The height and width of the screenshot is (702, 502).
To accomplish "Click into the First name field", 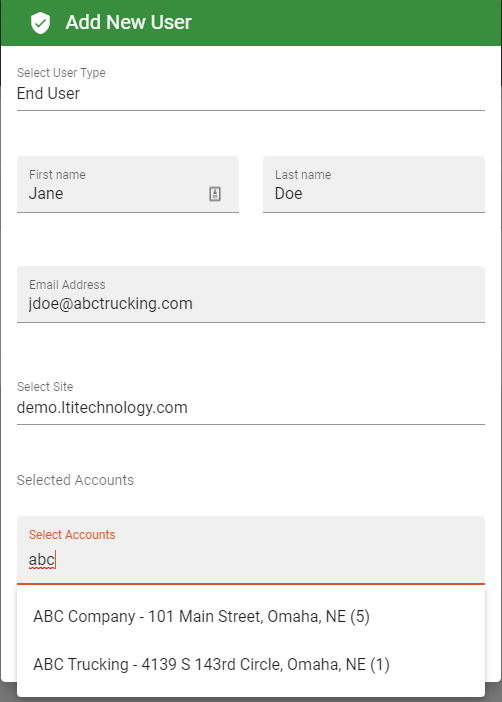I will click(x=128, y=184).
